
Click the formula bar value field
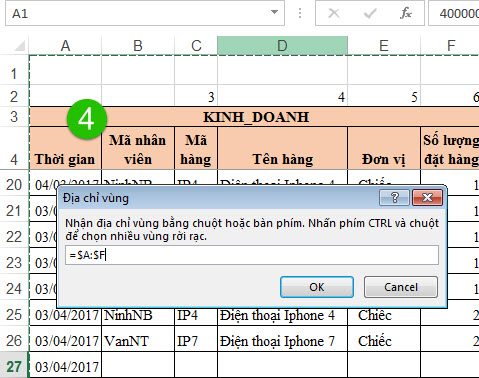(454, 13)
